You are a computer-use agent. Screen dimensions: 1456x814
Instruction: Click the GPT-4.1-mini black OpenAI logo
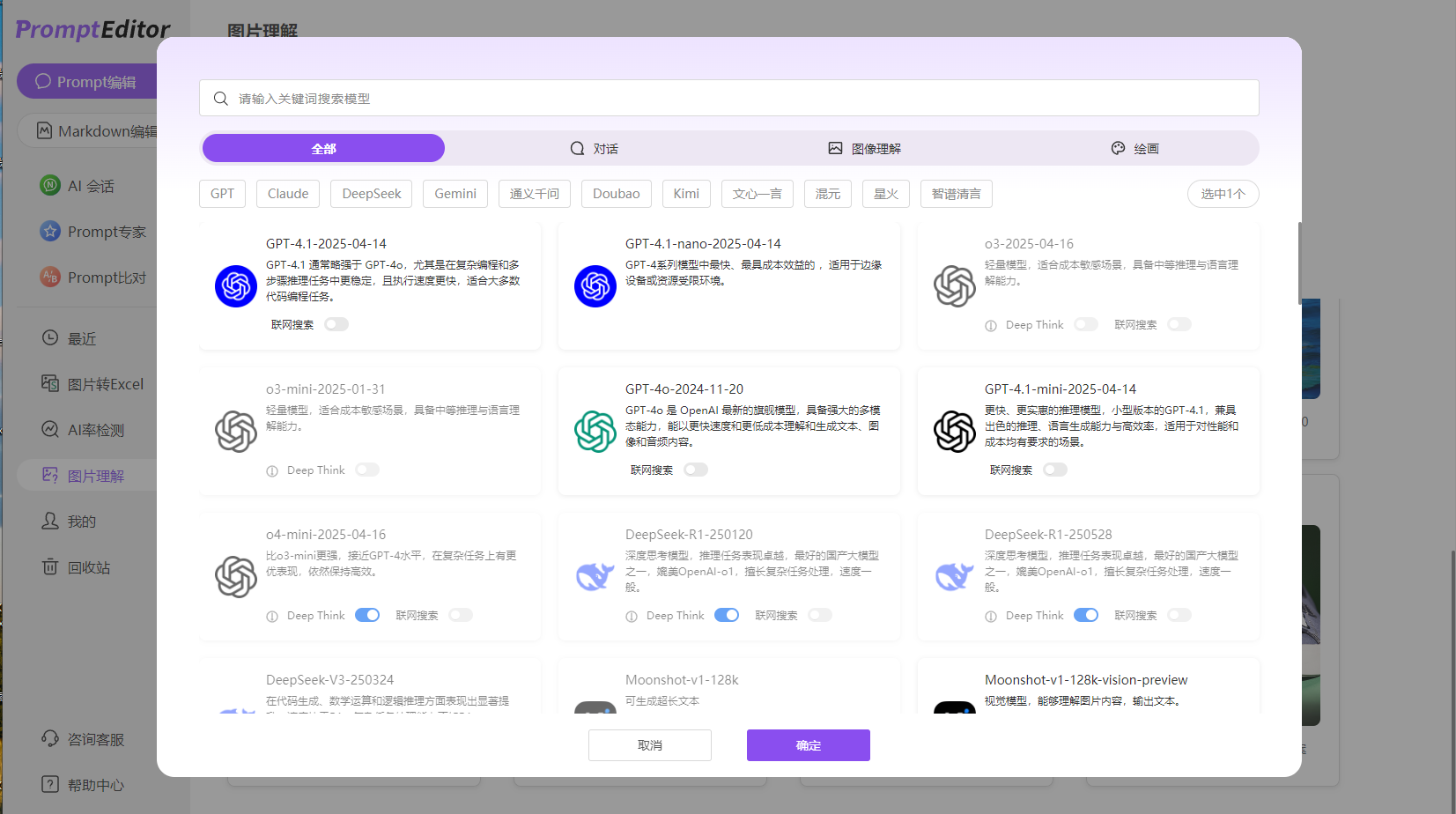pyautogui.click(x=955, y=432)
